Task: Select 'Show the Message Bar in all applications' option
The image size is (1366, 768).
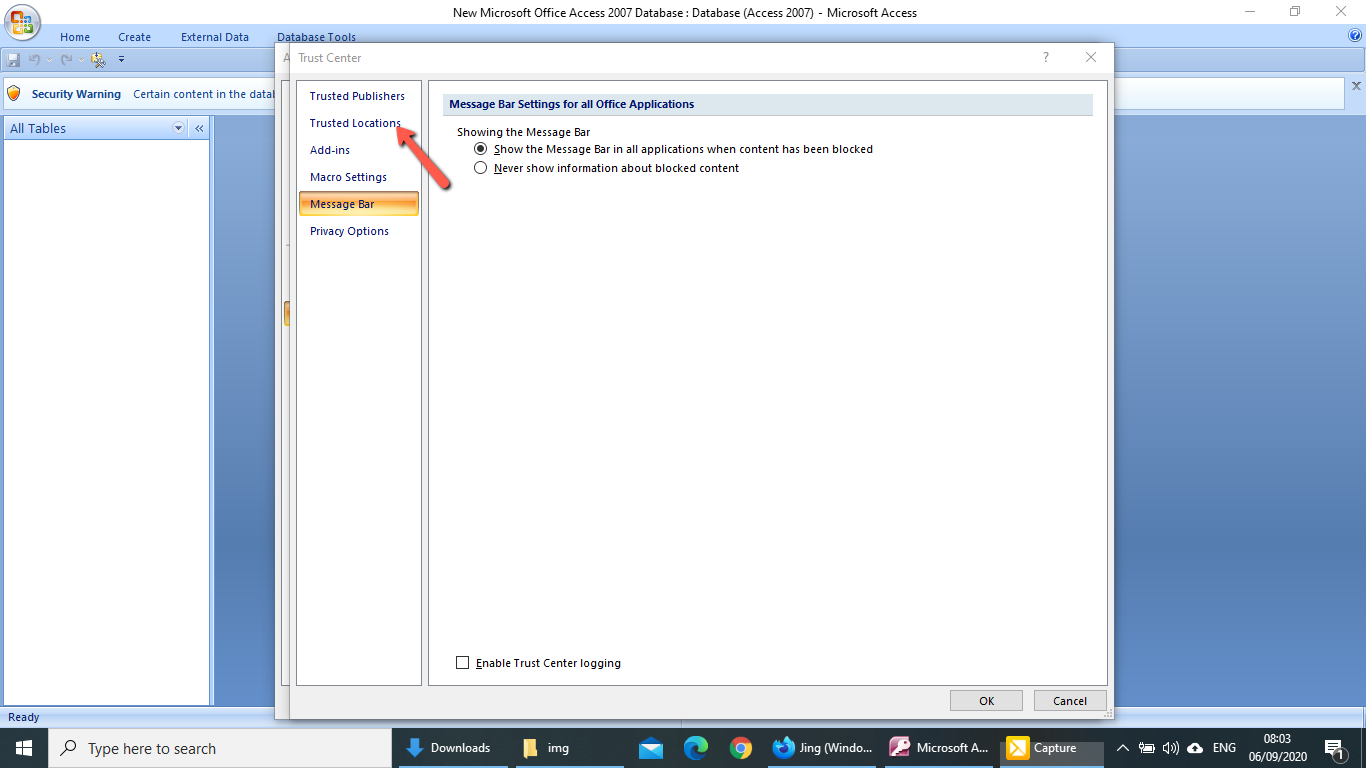Action: (x=481, y=149)
